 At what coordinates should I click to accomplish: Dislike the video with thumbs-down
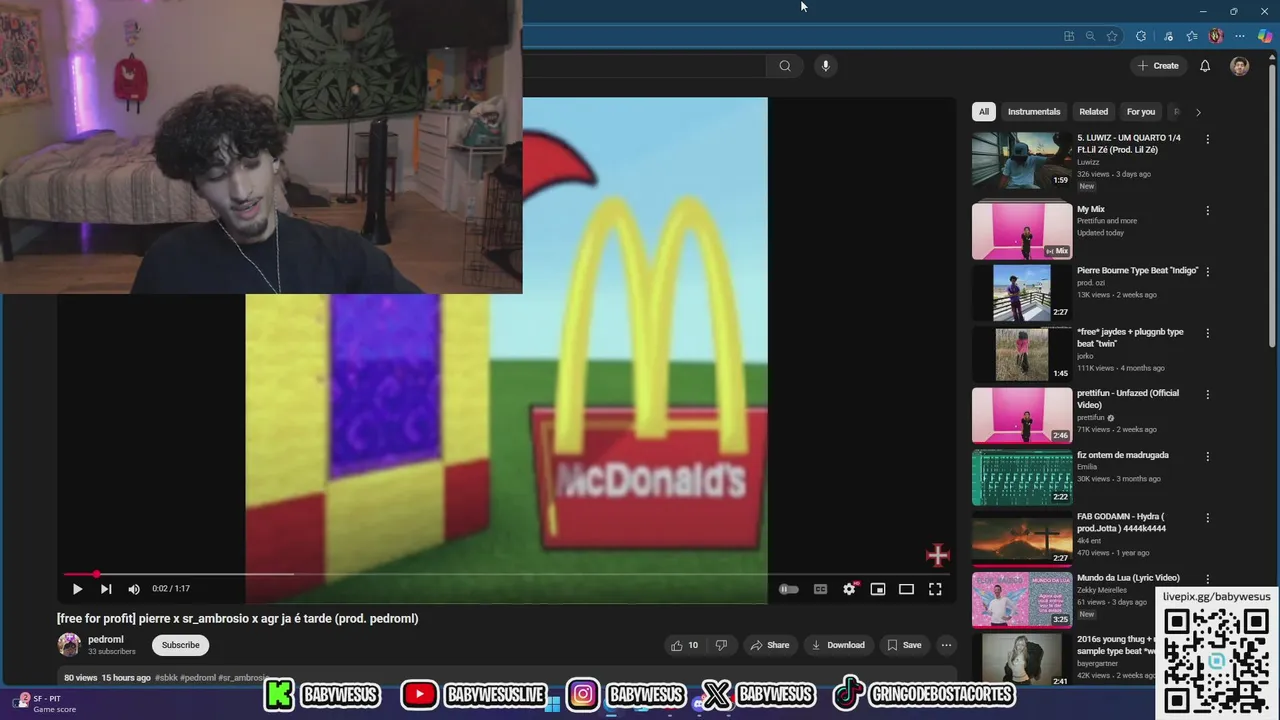click(x=721, y=645)
